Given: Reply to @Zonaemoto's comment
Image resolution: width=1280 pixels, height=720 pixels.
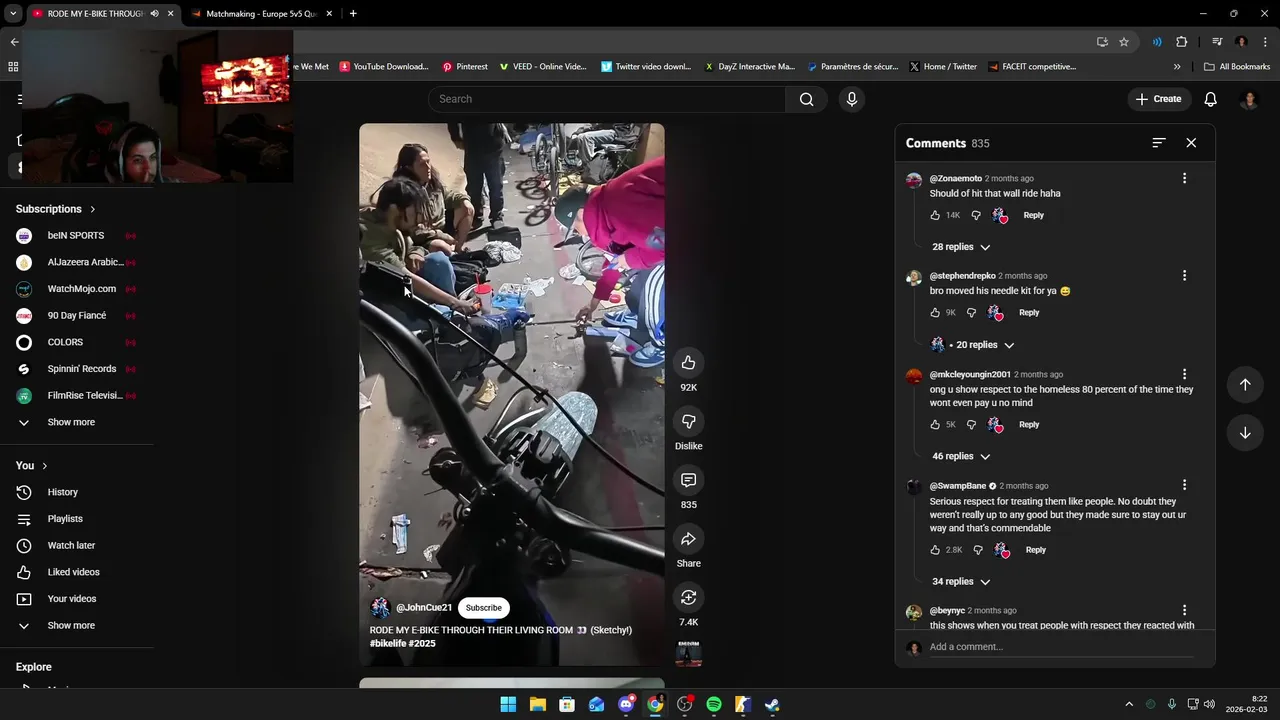Looking at the screenshot, I should [x=1033, y=215].
